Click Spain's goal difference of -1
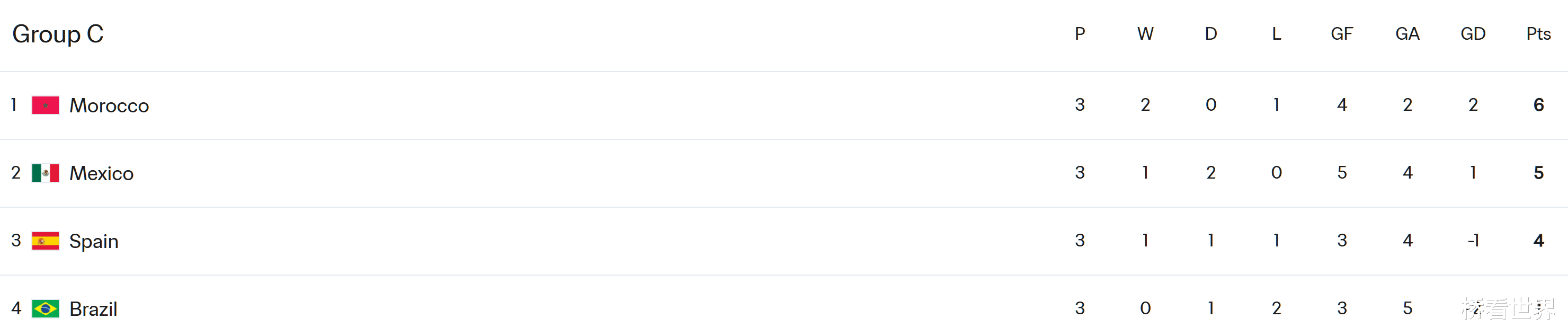This screenshot has height=336, width=1568. tap(1473, 241)
